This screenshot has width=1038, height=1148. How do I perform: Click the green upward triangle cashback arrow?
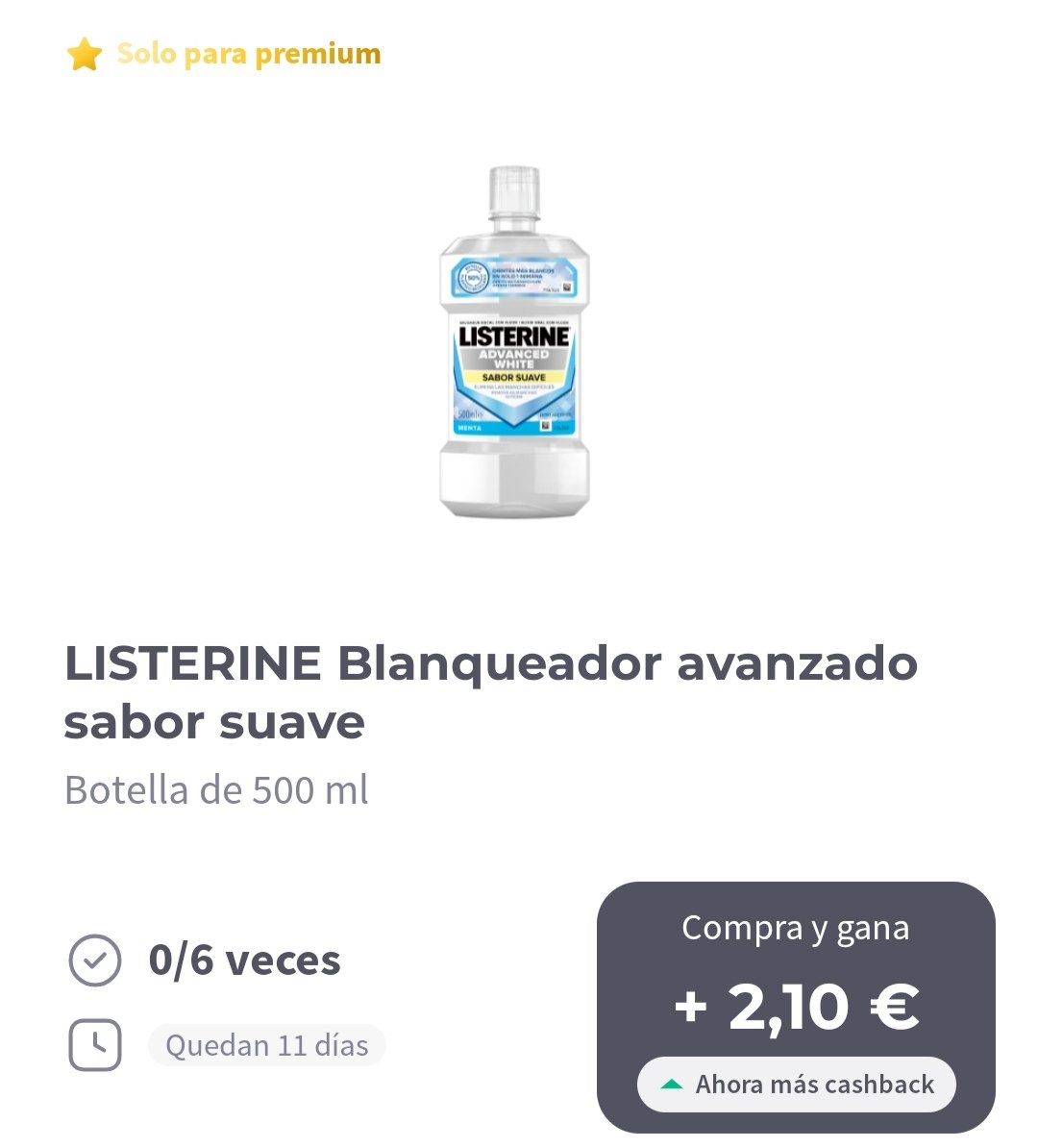671,1085
